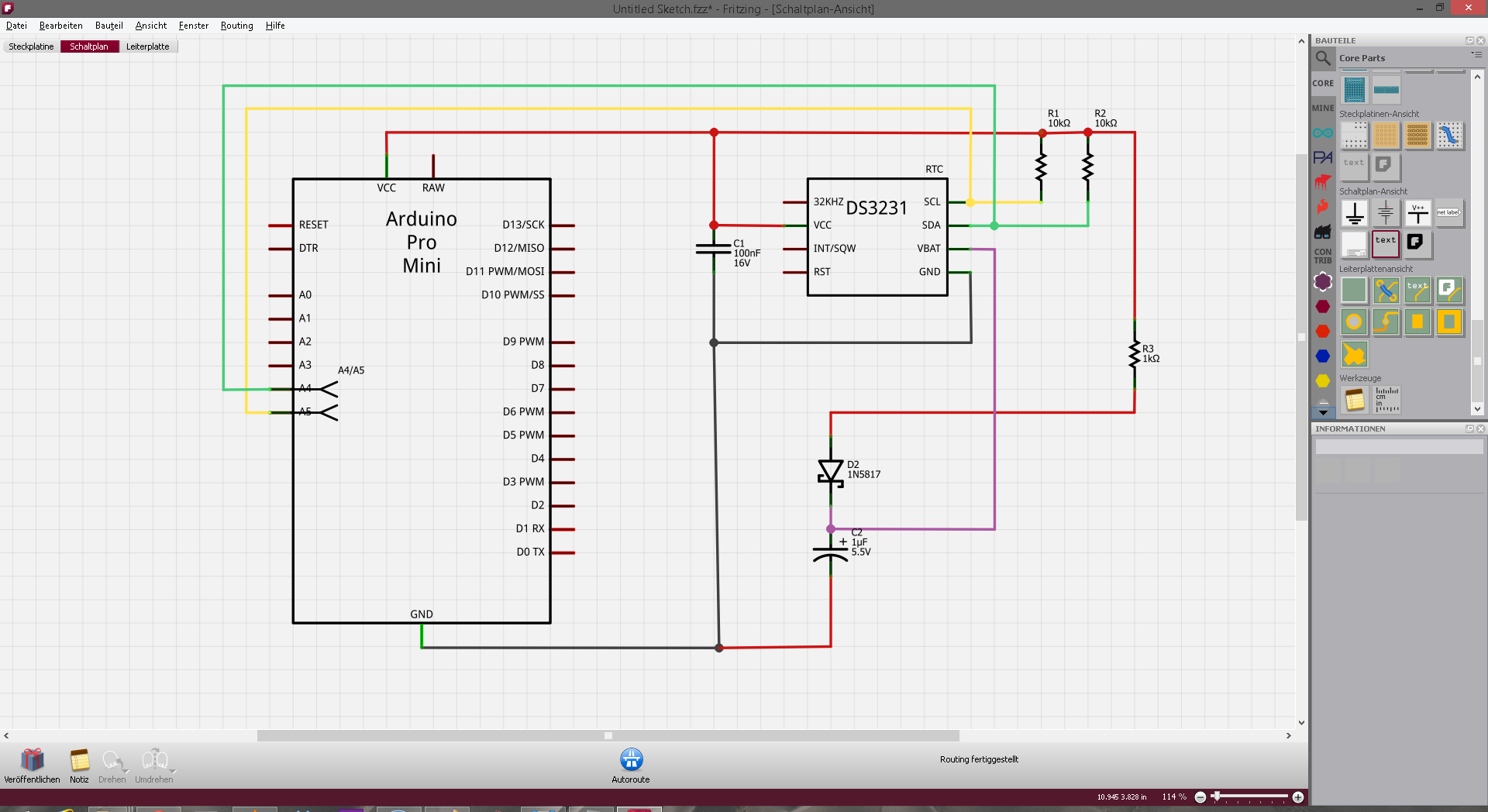
Task: Pick the ground symbol part
Action: click(x=1355, y=213)
